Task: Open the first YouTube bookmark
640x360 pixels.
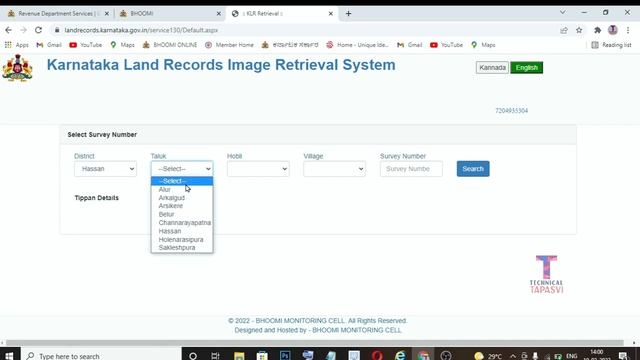Action: coord(86,45)
